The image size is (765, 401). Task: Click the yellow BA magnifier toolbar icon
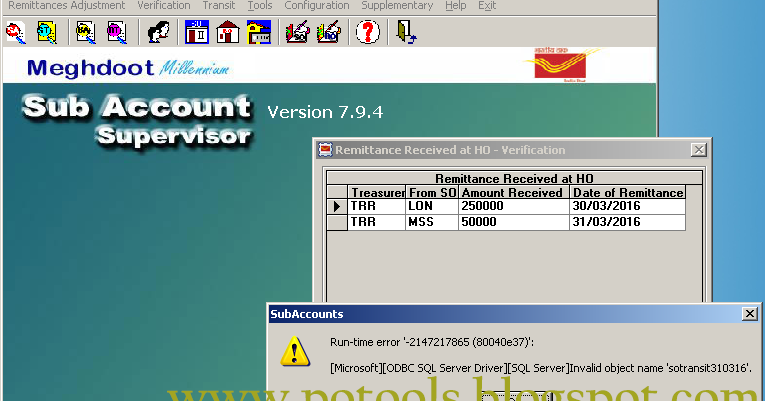(x=85, y=32)
